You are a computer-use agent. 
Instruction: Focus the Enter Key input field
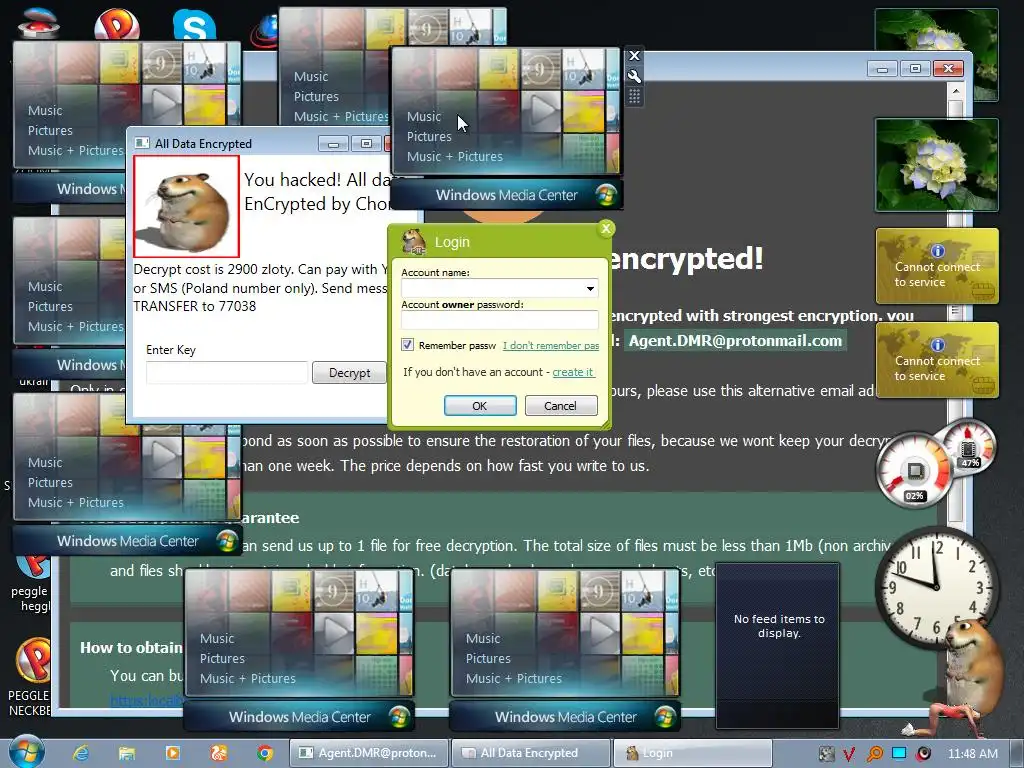click(227, 372)
